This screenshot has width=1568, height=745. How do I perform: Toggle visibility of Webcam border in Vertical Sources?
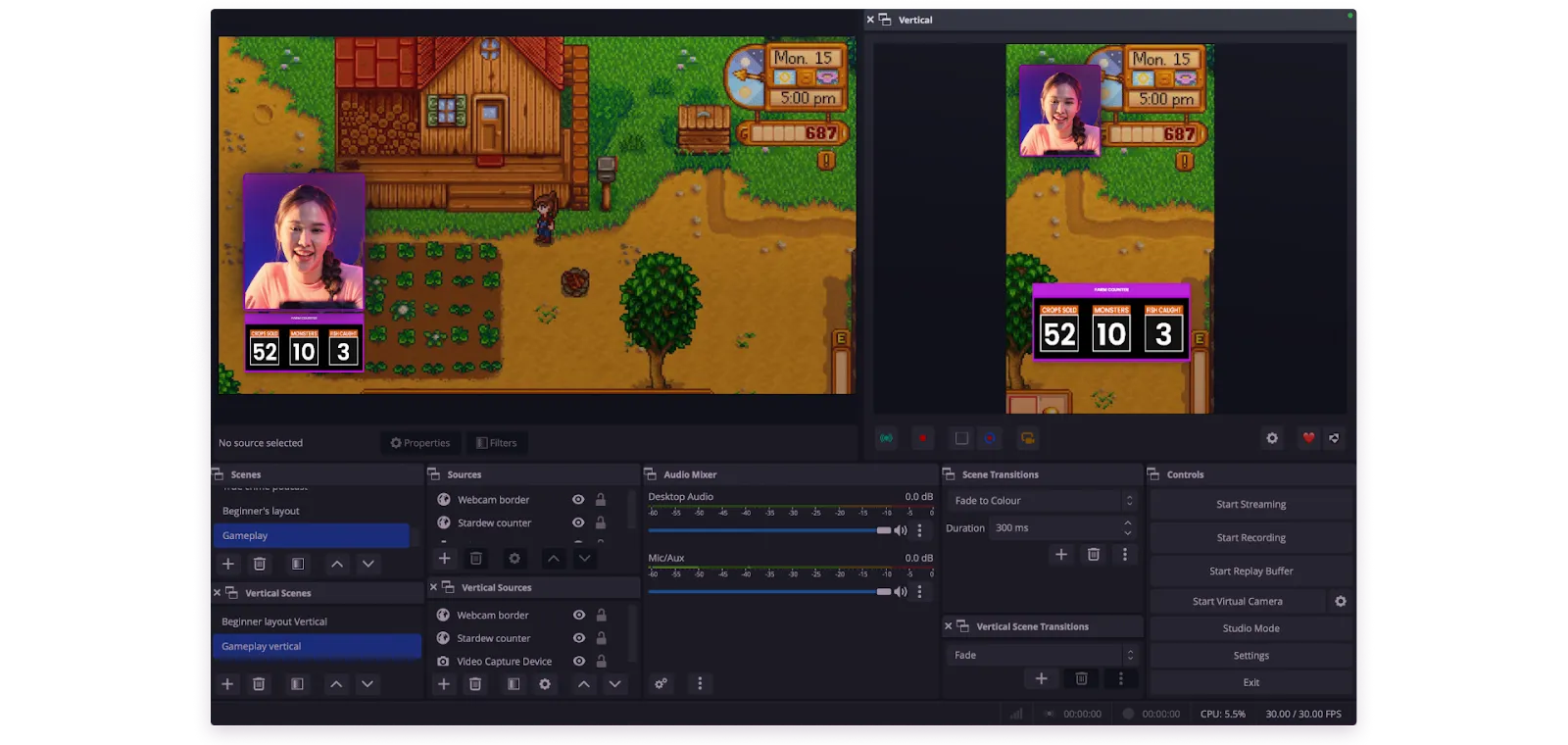(x=579, y=615)
